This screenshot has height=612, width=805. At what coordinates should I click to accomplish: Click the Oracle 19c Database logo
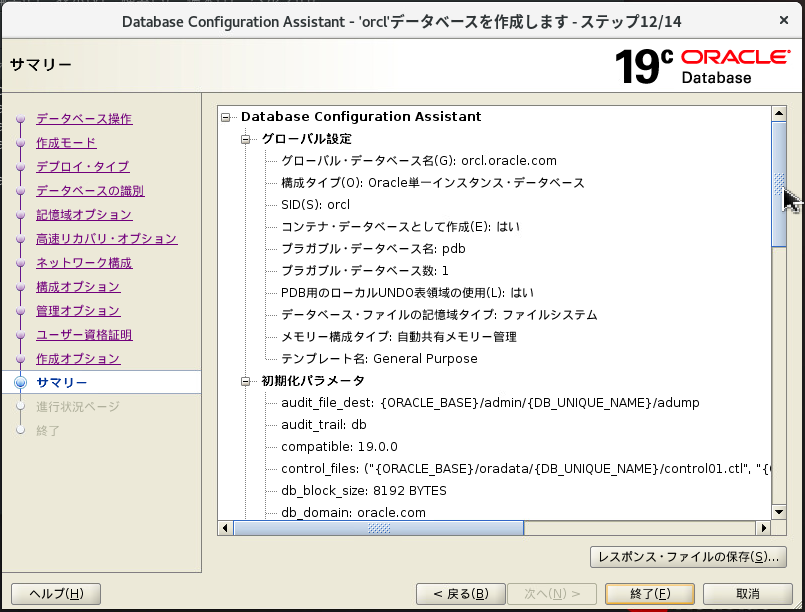click(702, 67)
